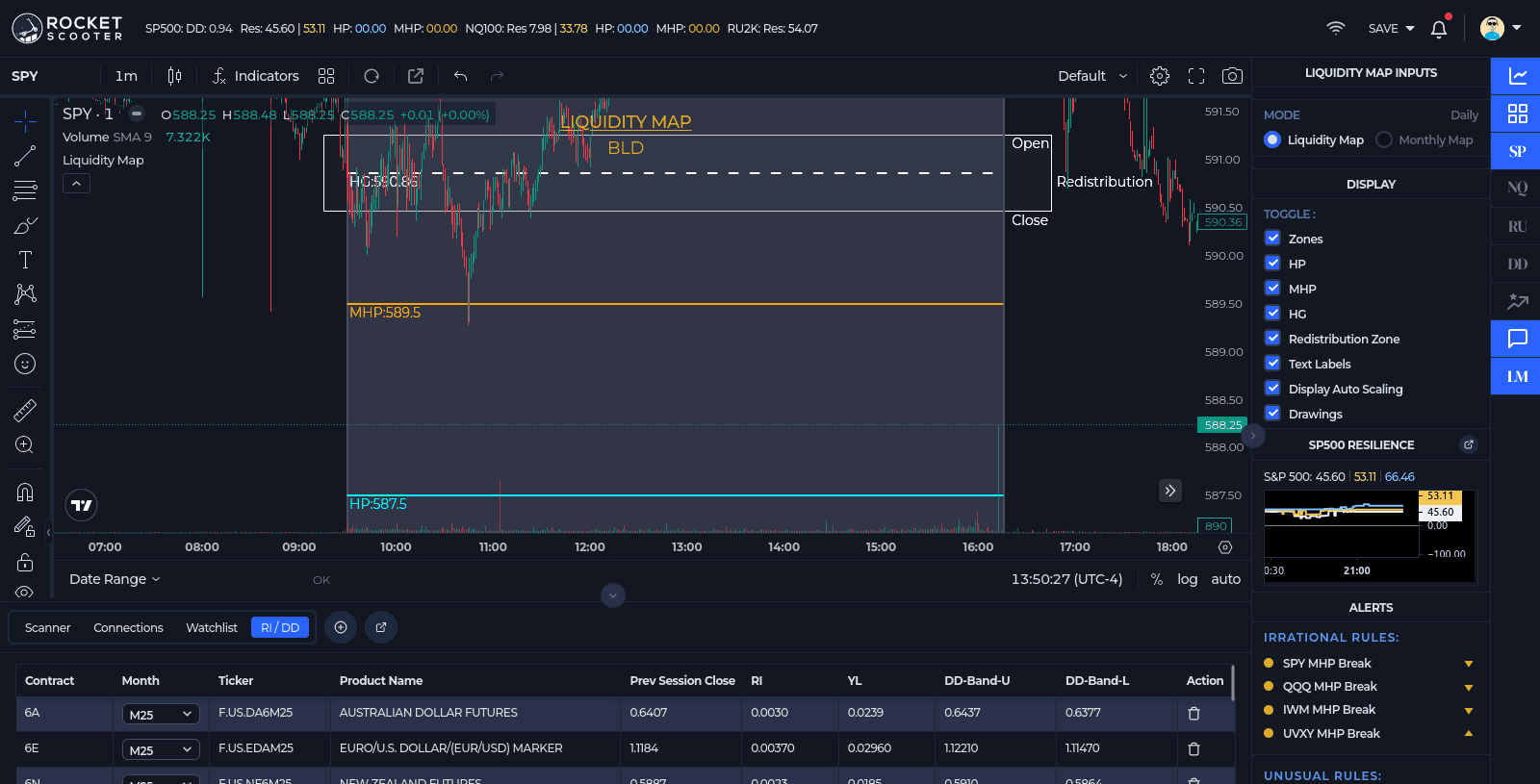Toggle the Text Labels checkbox
The image size is (1540, 784).
tap(1272, 363)
